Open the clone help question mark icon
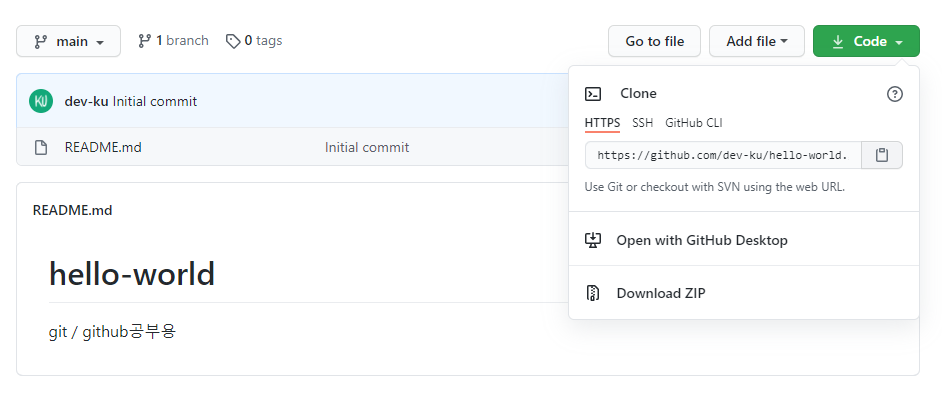The image size is (942, 400). [x=895, y=94]
